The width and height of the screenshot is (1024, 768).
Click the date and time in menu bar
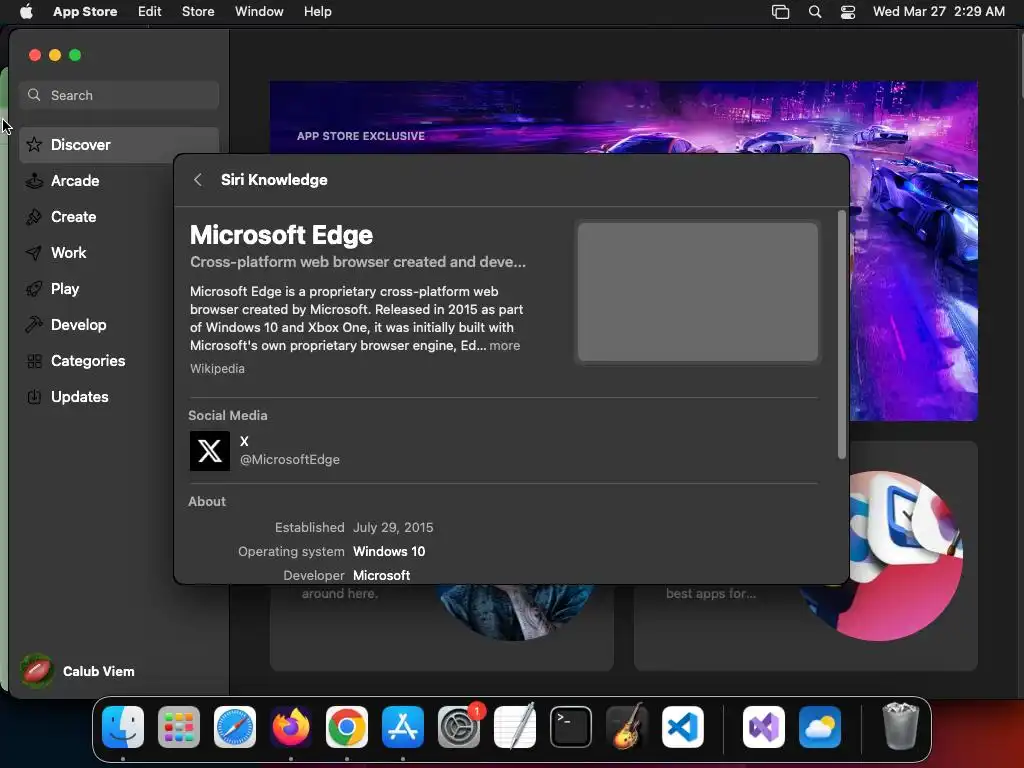[938, 12]
